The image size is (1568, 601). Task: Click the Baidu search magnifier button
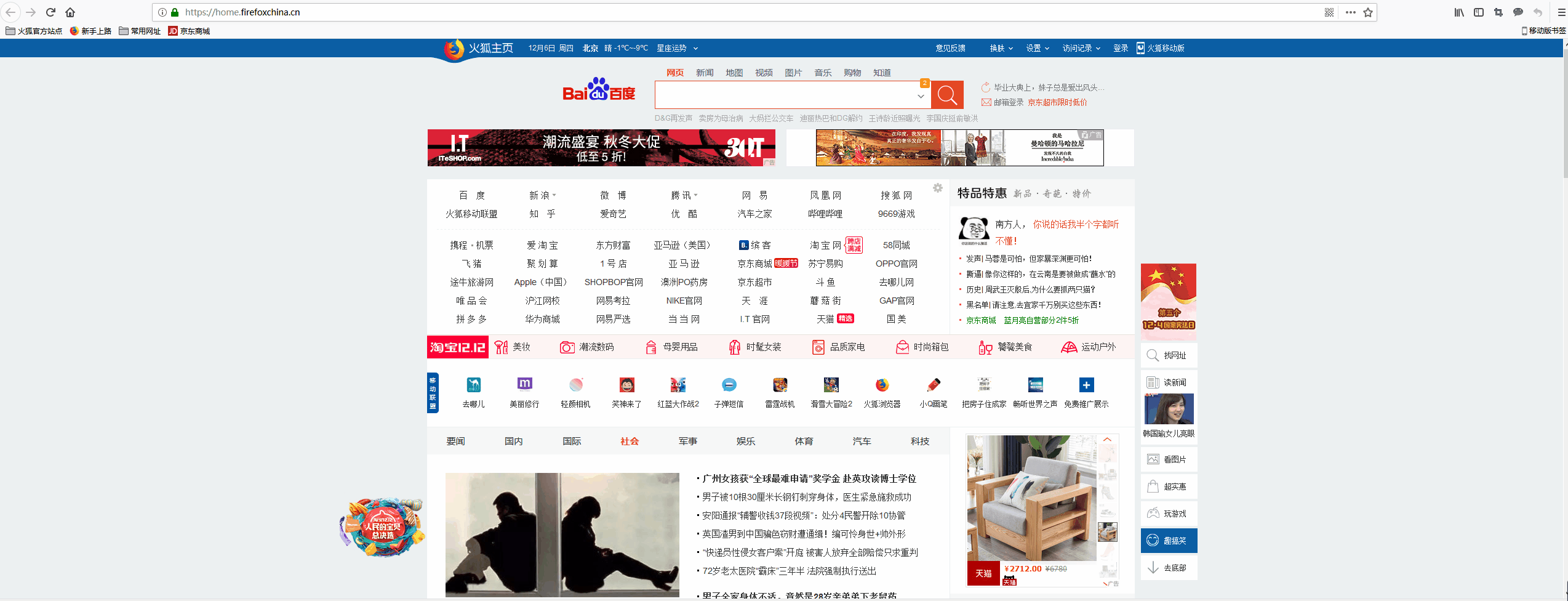click(x=947, y=95)
